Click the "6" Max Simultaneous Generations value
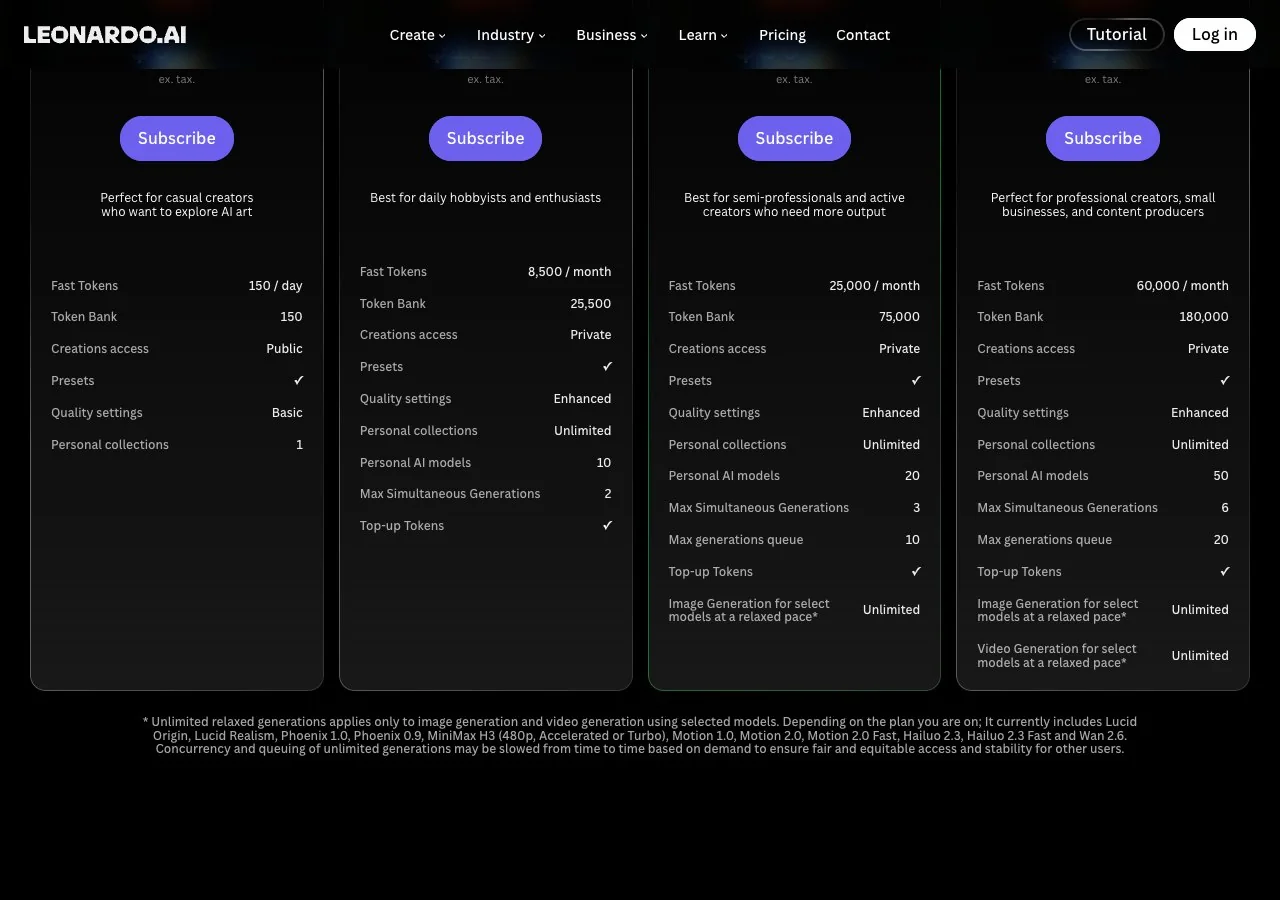 (x=1225, y=508)
